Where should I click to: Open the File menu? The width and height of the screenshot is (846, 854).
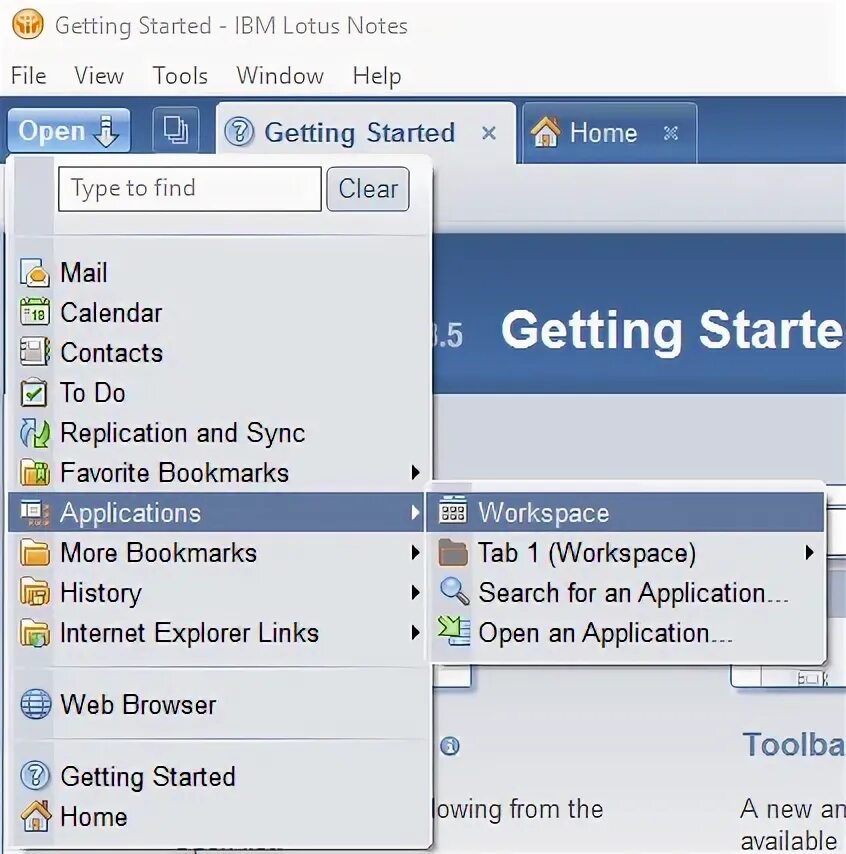coord(28,76)
